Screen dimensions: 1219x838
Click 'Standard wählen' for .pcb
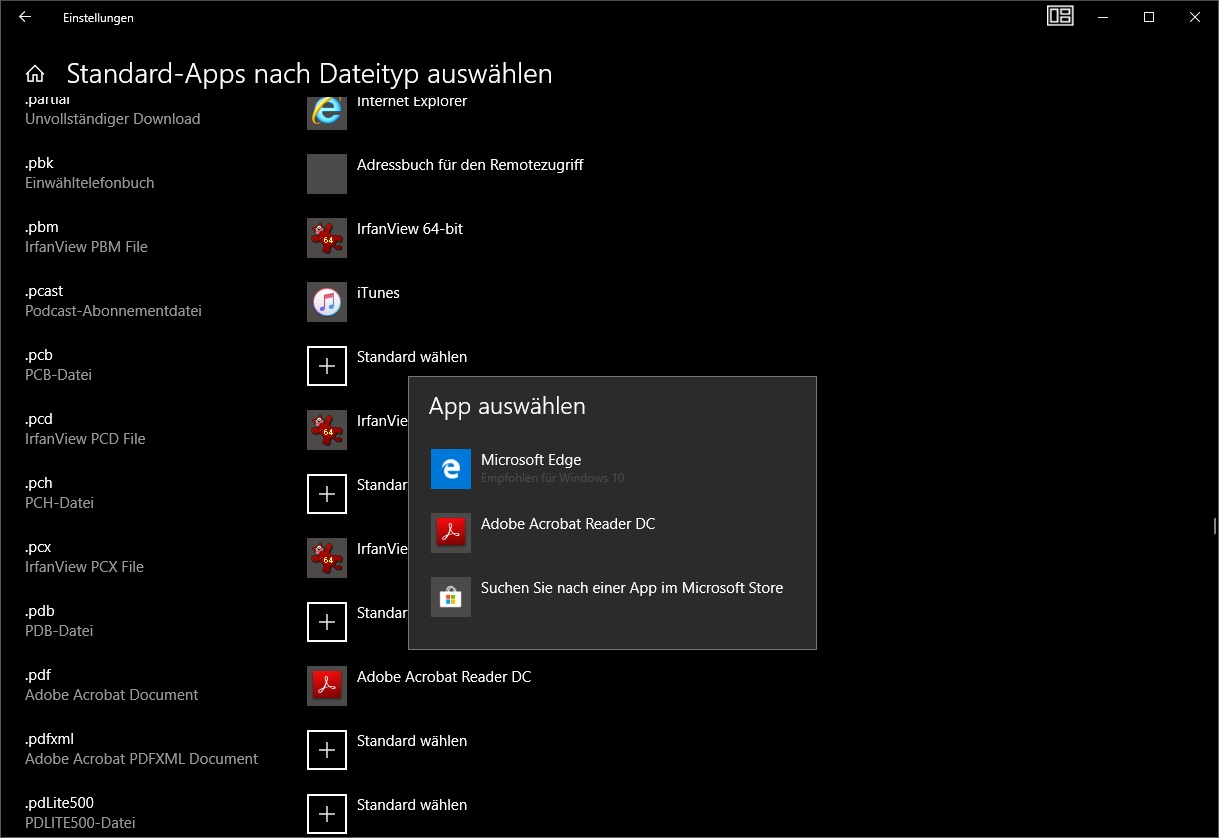tap(412, 357)
